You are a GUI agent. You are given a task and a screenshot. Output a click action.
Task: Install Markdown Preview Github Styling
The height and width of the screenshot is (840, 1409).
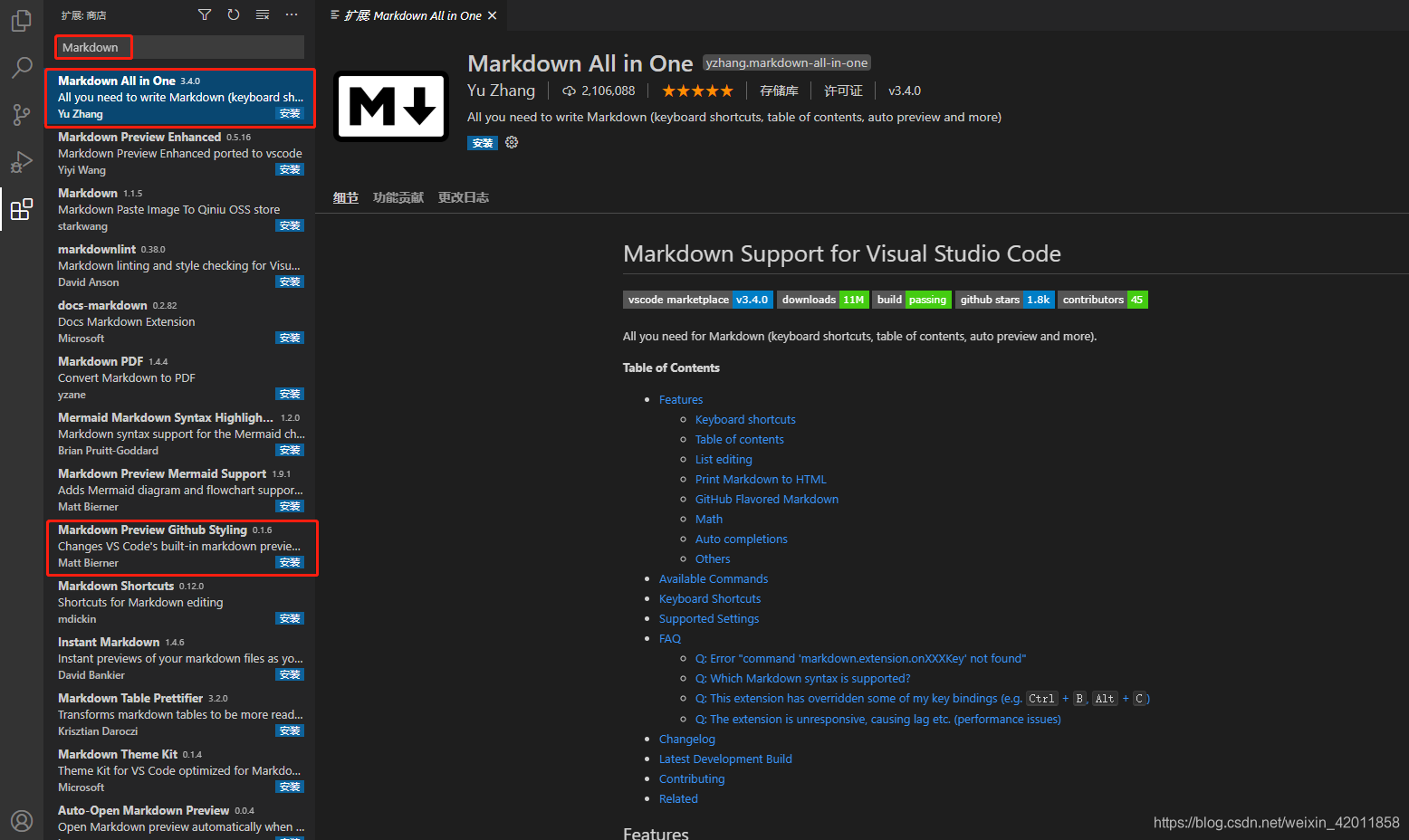pyautogui.click(x=290, y=562)
